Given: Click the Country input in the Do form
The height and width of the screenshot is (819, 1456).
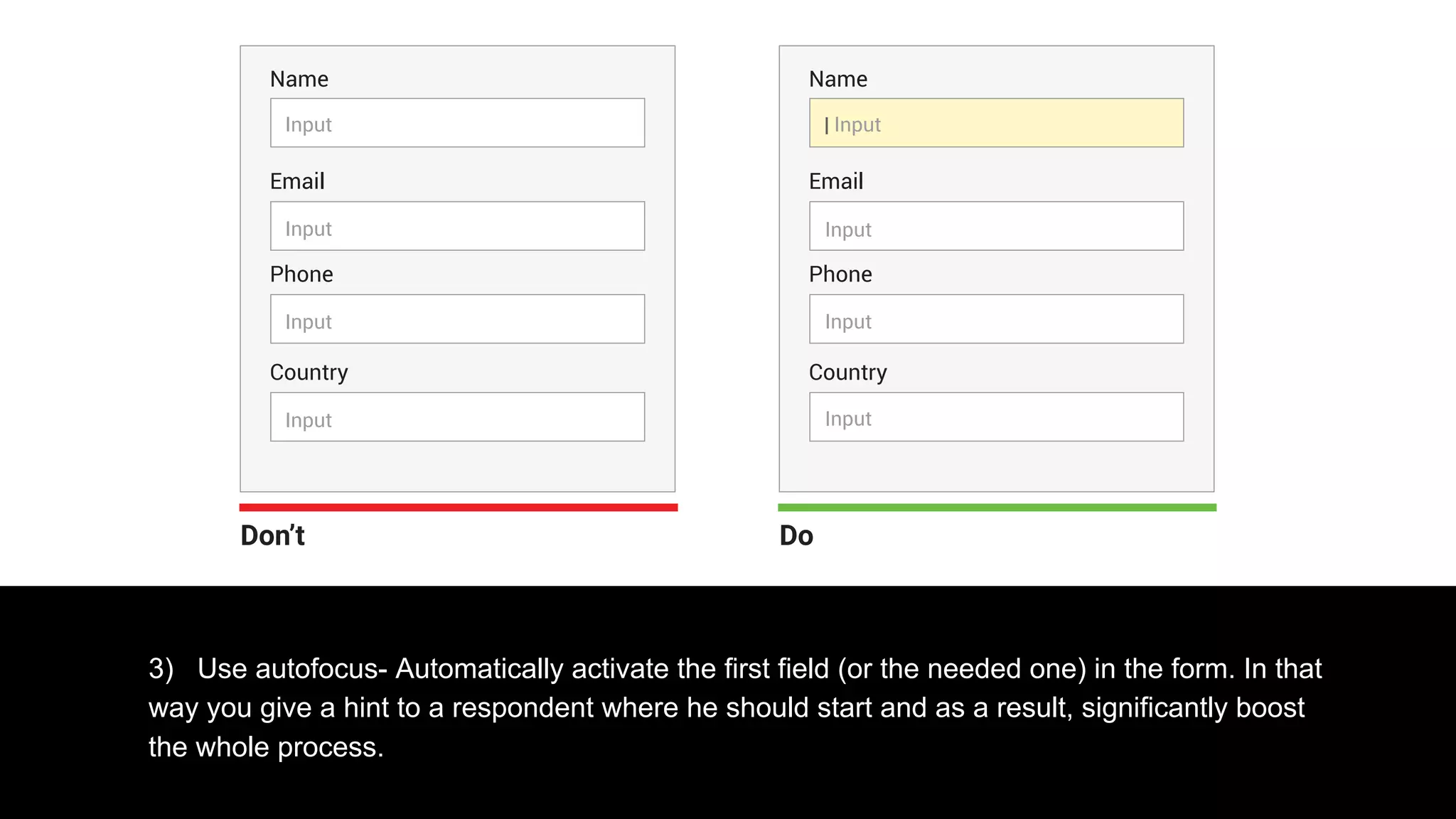Looking at the screenshot, I should pyautogui.click(x=996, y=417).
